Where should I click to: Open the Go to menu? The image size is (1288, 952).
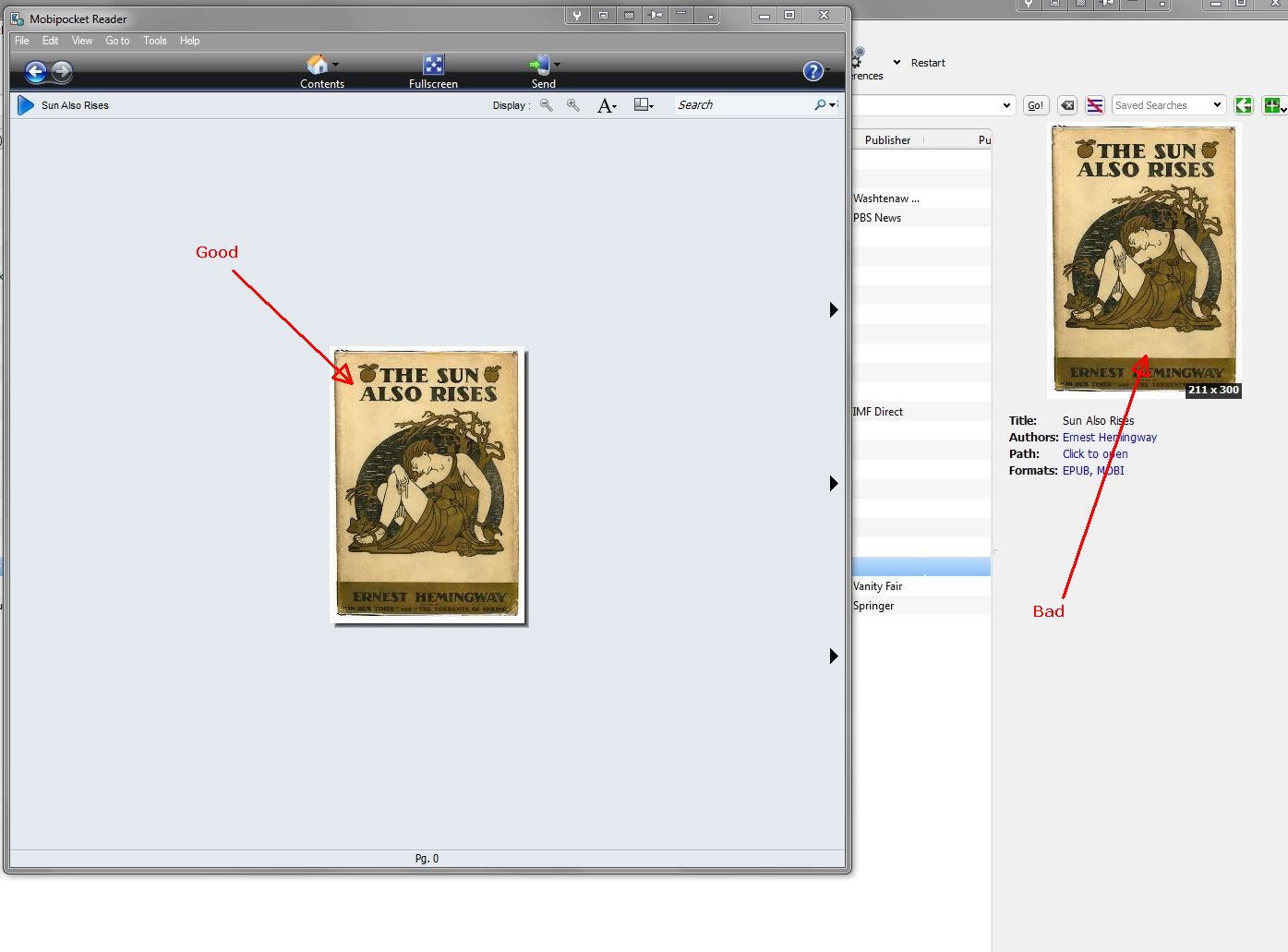point(117,41)
